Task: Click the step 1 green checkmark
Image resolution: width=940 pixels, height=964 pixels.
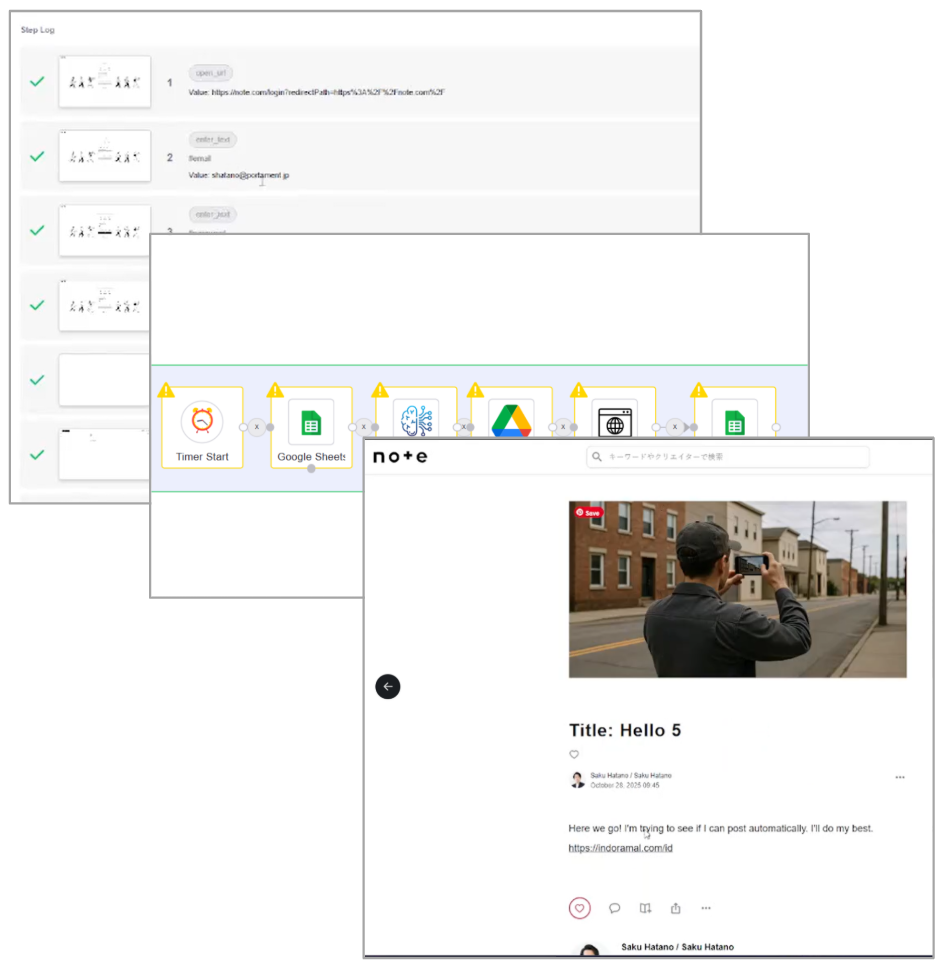Action: tap(38, 81)
